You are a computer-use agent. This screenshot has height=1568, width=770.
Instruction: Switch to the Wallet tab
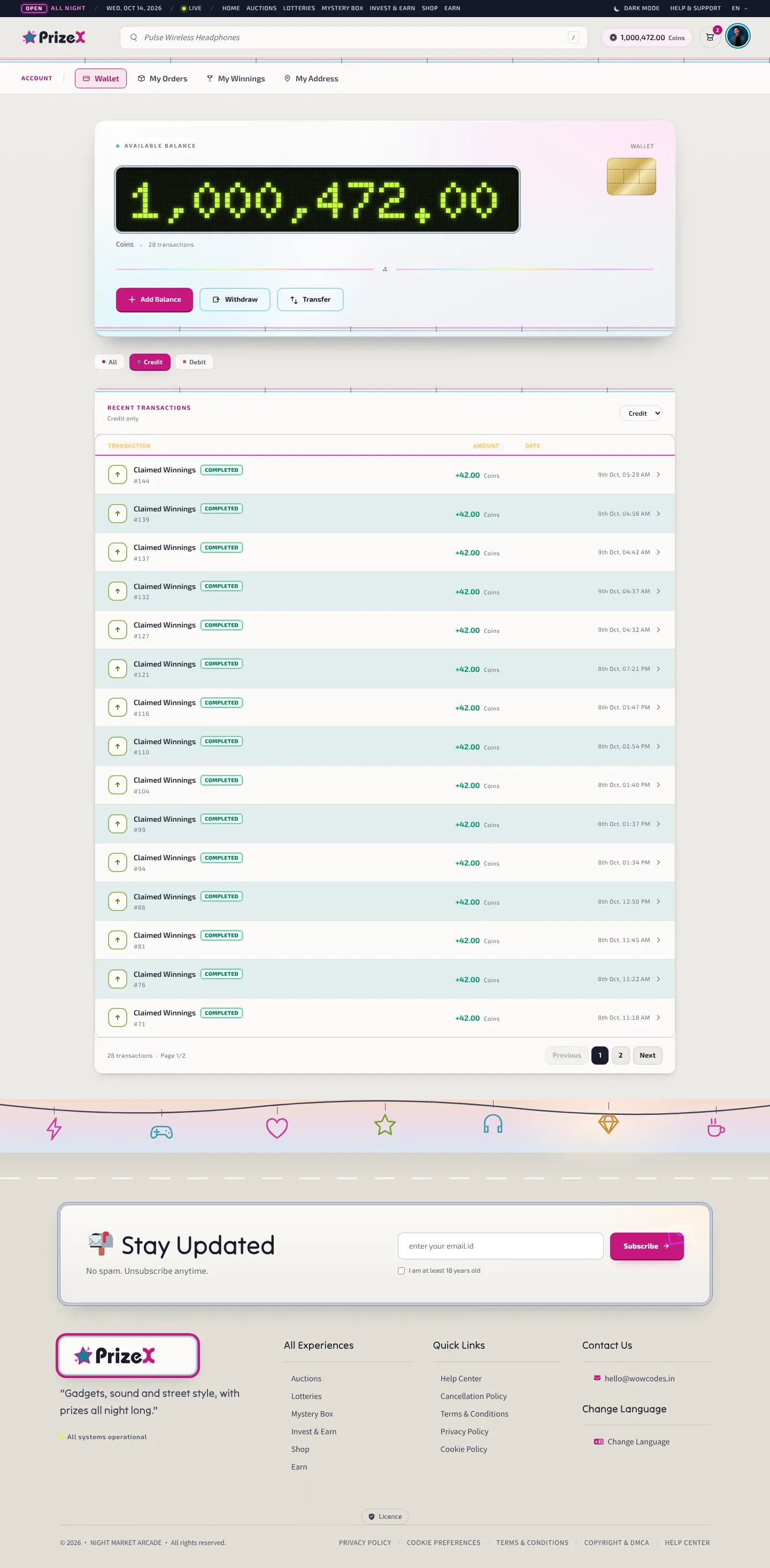pos(101,79)
